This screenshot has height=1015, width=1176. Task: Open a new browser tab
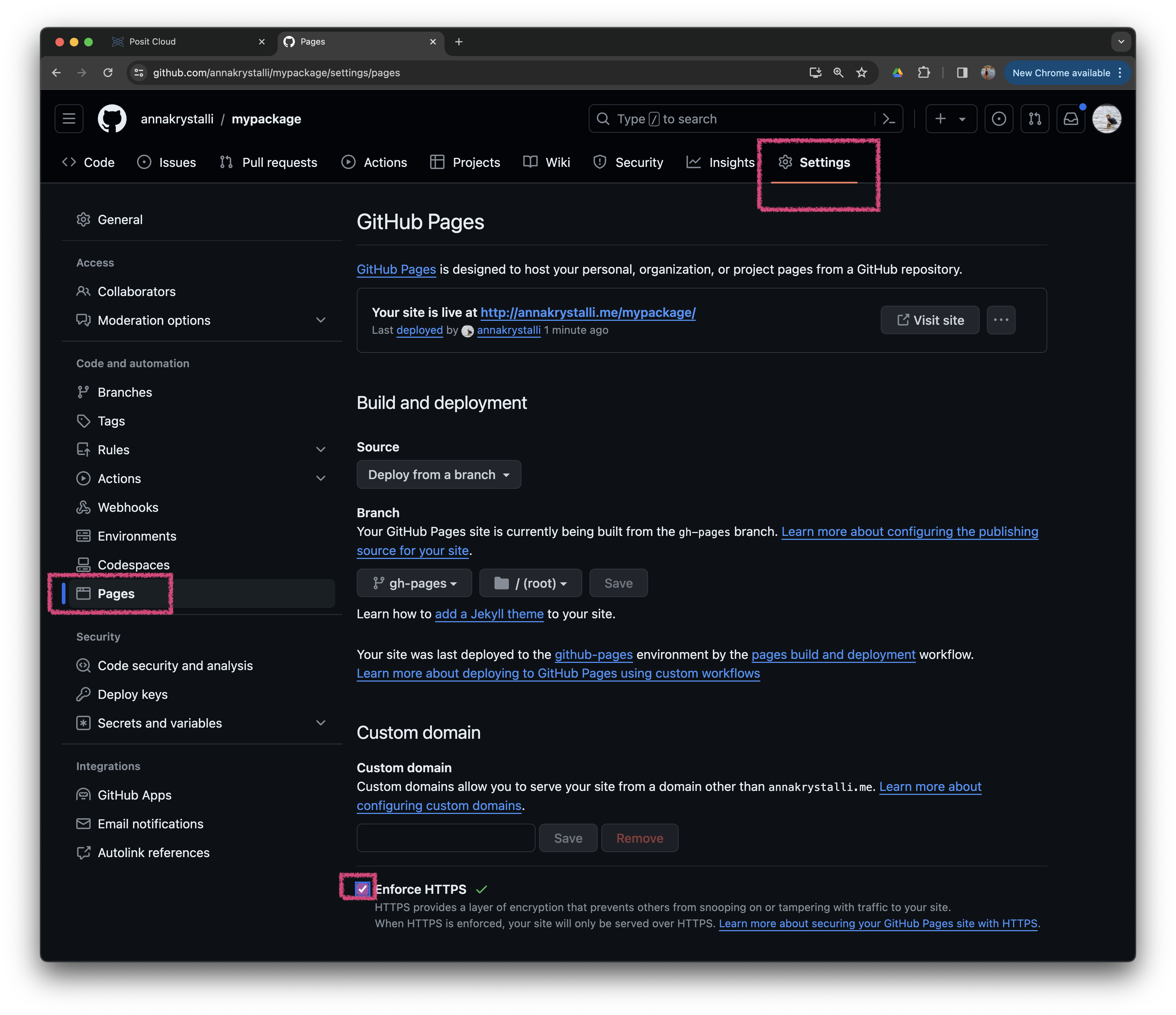(459, 41)
